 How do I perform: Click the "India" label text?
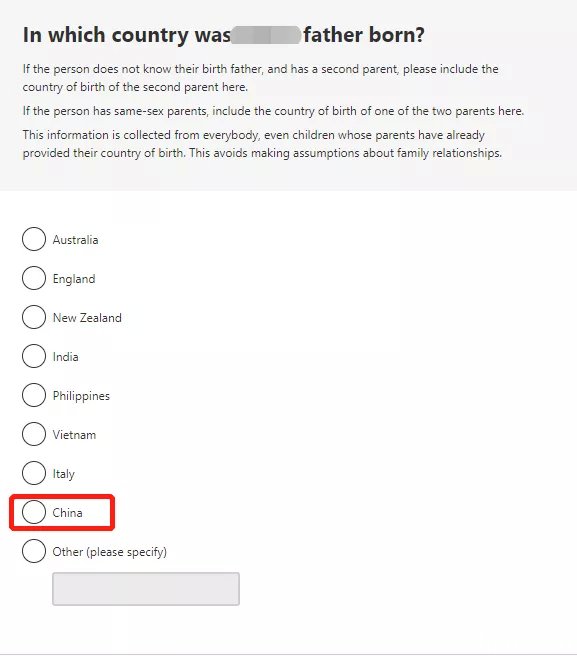pos(65,357)
